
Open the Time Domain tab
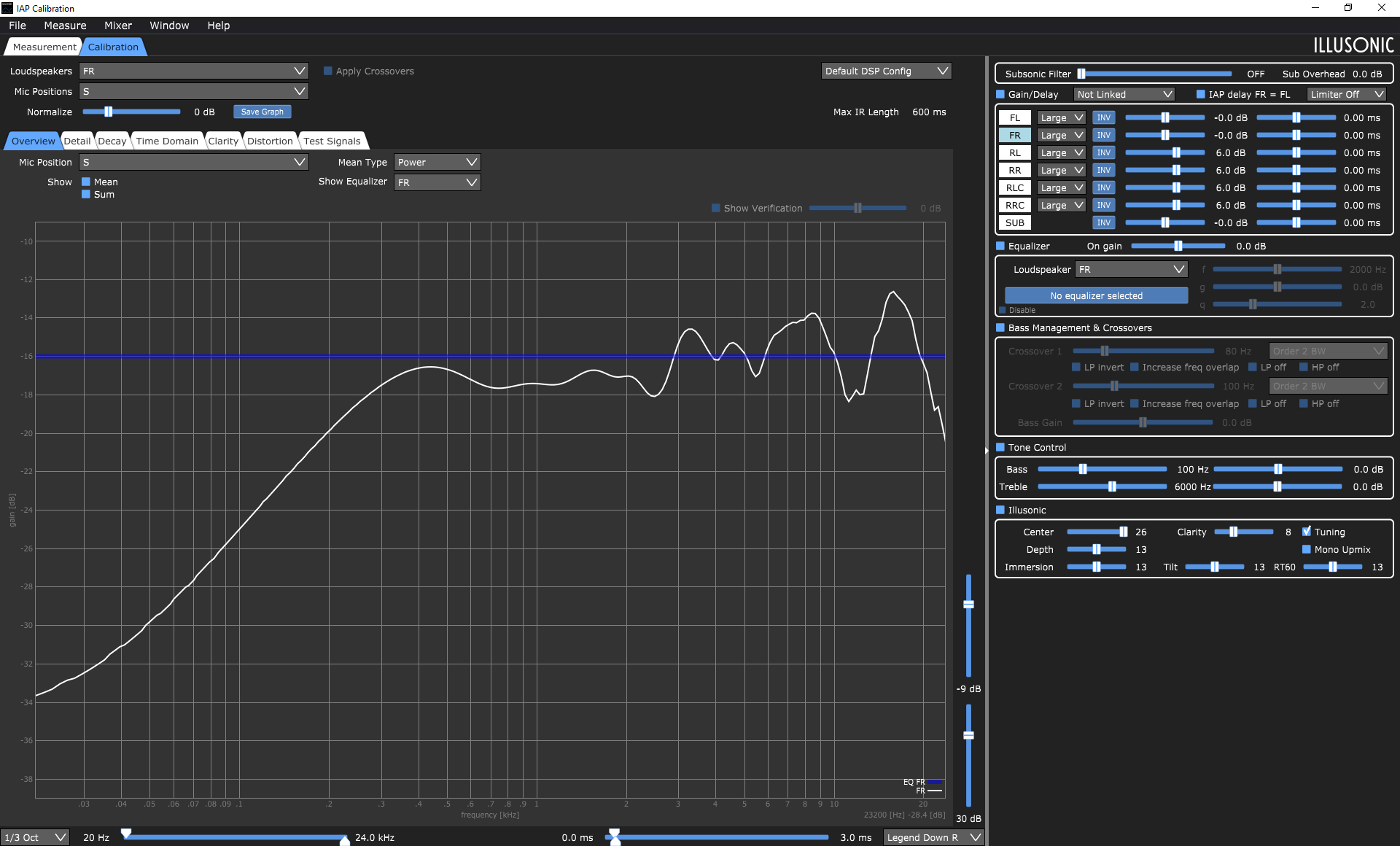click(x=167, y=141)
